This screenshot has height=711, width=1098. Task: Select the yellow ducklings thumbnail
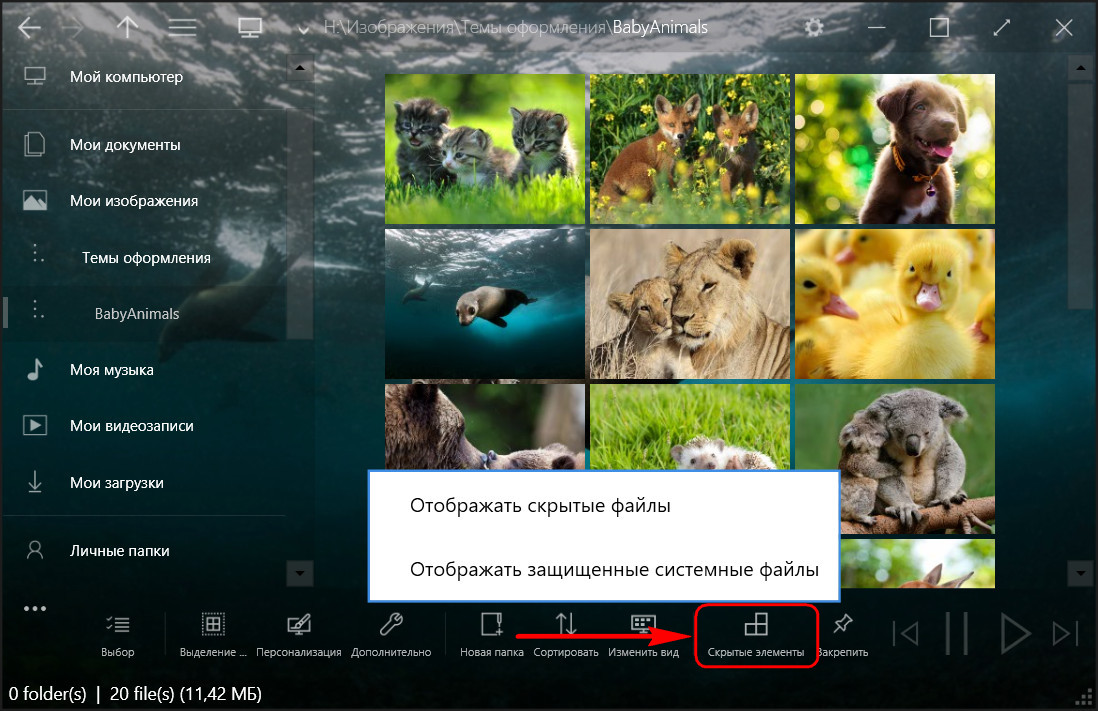(x=895, y=304)
